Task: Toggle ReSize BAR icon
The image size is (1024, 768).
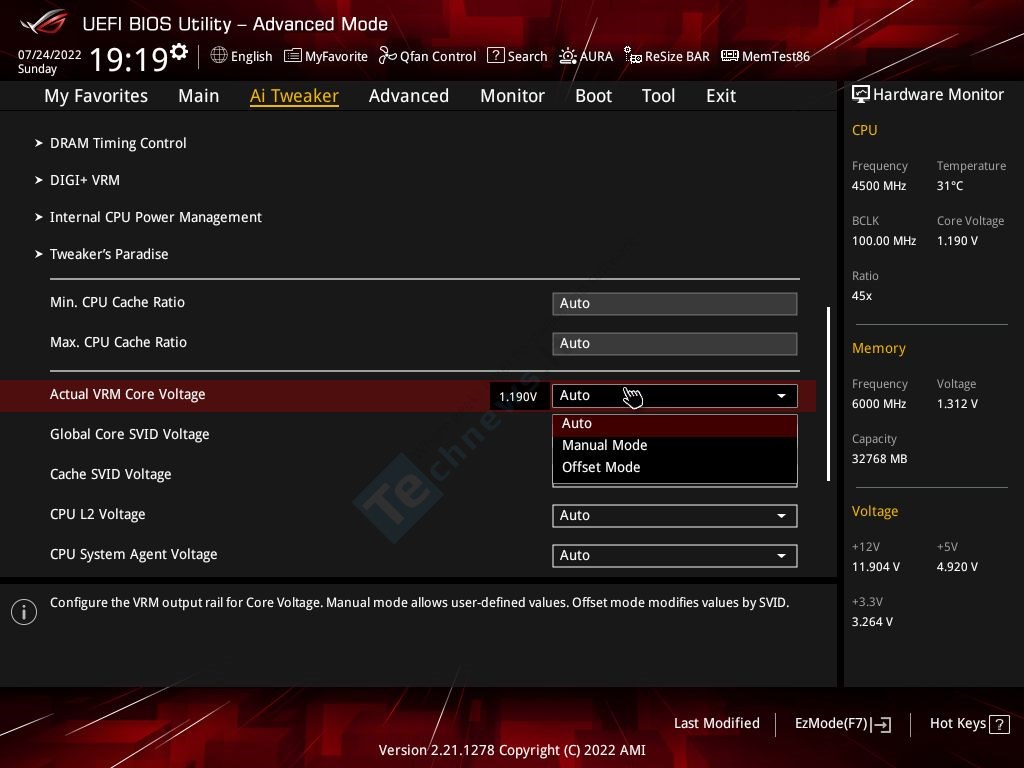Action: (x=633, y=56)
